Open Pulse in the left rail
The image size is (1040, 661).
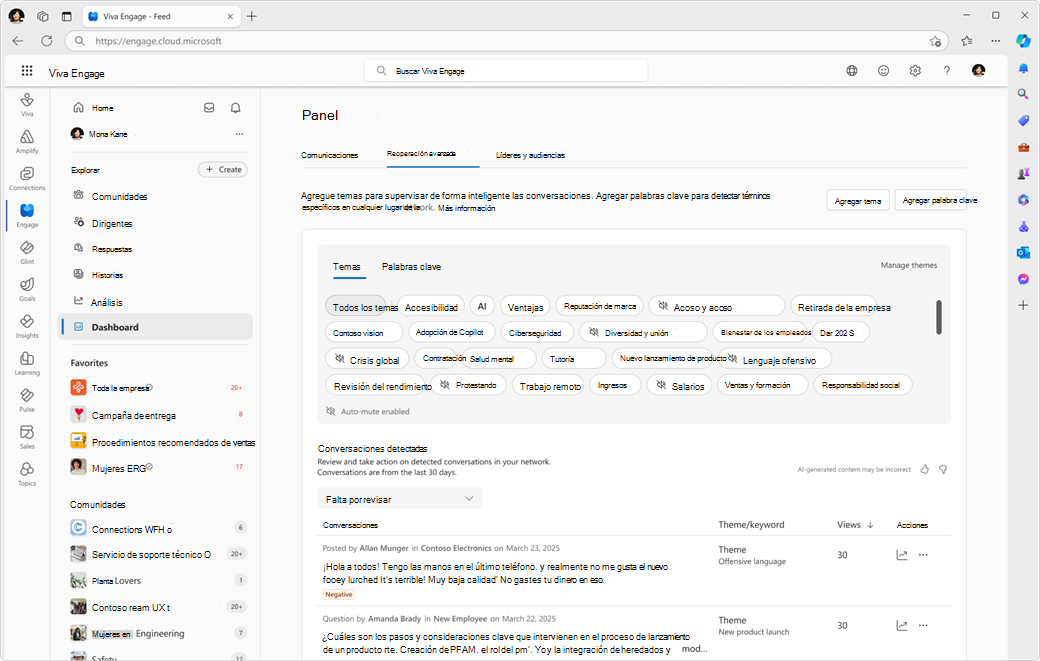coord(27,400)
